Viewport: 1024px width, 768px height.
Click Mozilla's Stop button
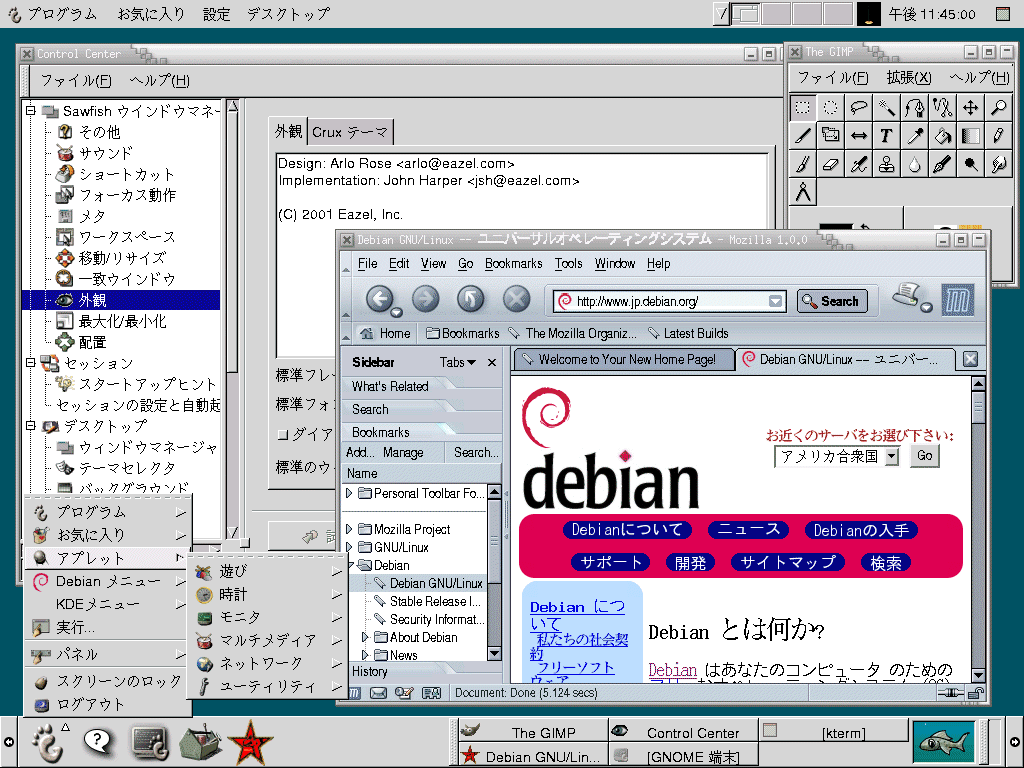tap(516, 299)
